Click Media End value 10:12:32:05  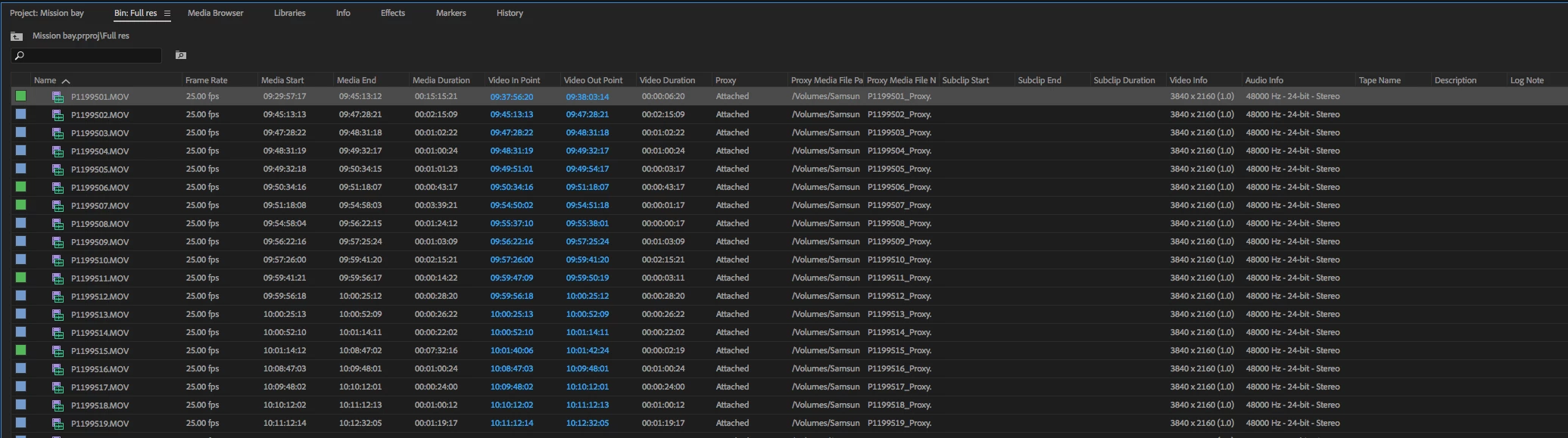(360, 424)
